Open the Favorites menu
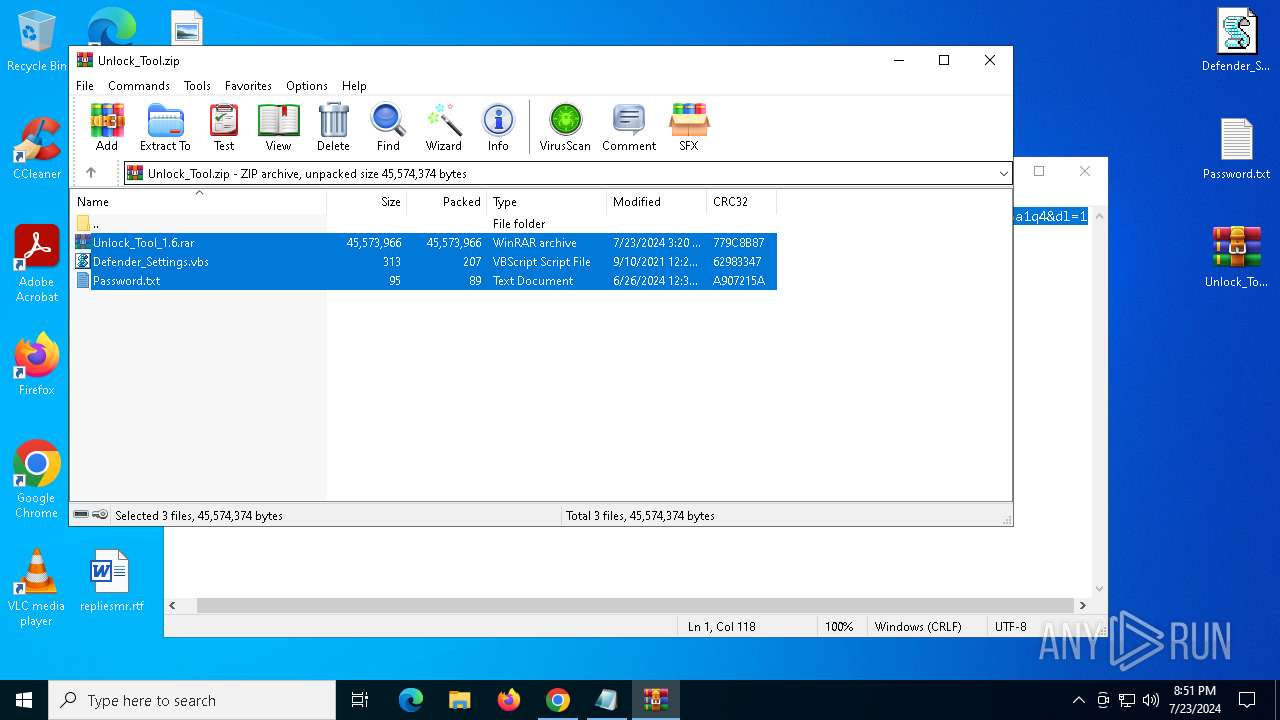 click(248, 86)
